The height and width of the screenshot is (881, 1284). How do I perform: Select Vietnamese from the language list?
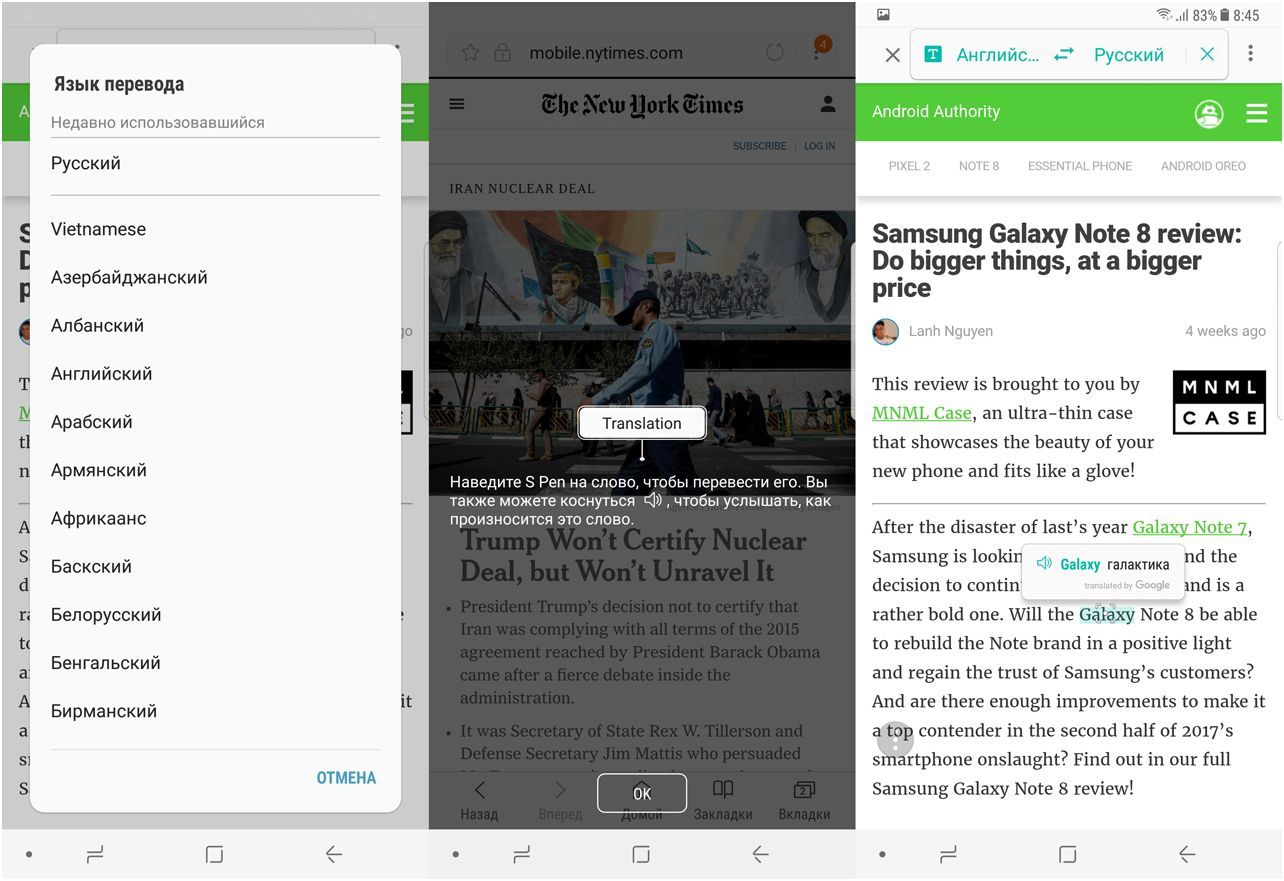[98, 229]
